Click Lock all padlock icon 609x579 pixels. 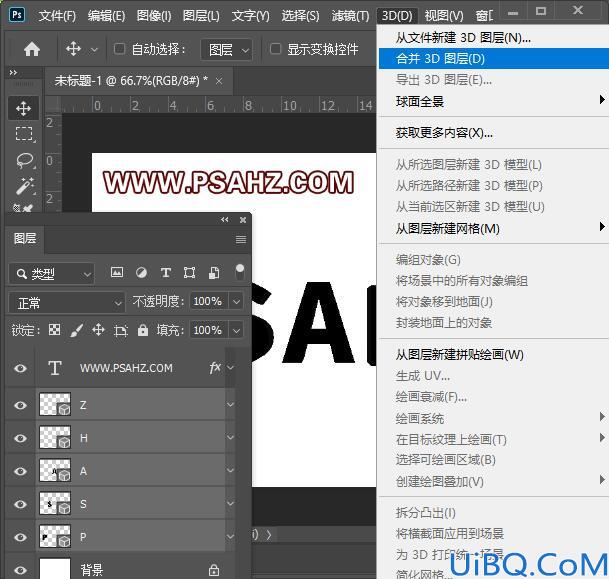[x=143, y=330]
